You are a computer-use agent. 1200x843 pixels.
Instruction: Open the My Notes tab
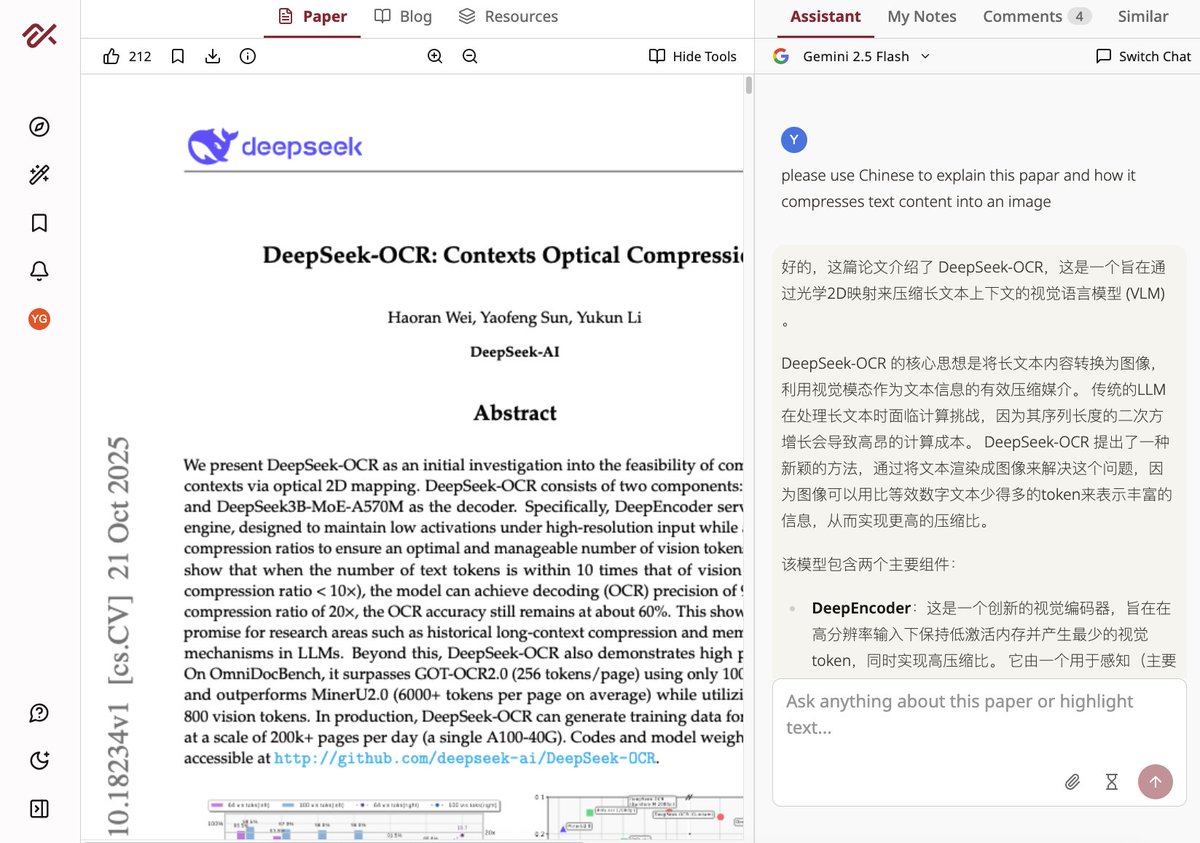click(922, 17)
